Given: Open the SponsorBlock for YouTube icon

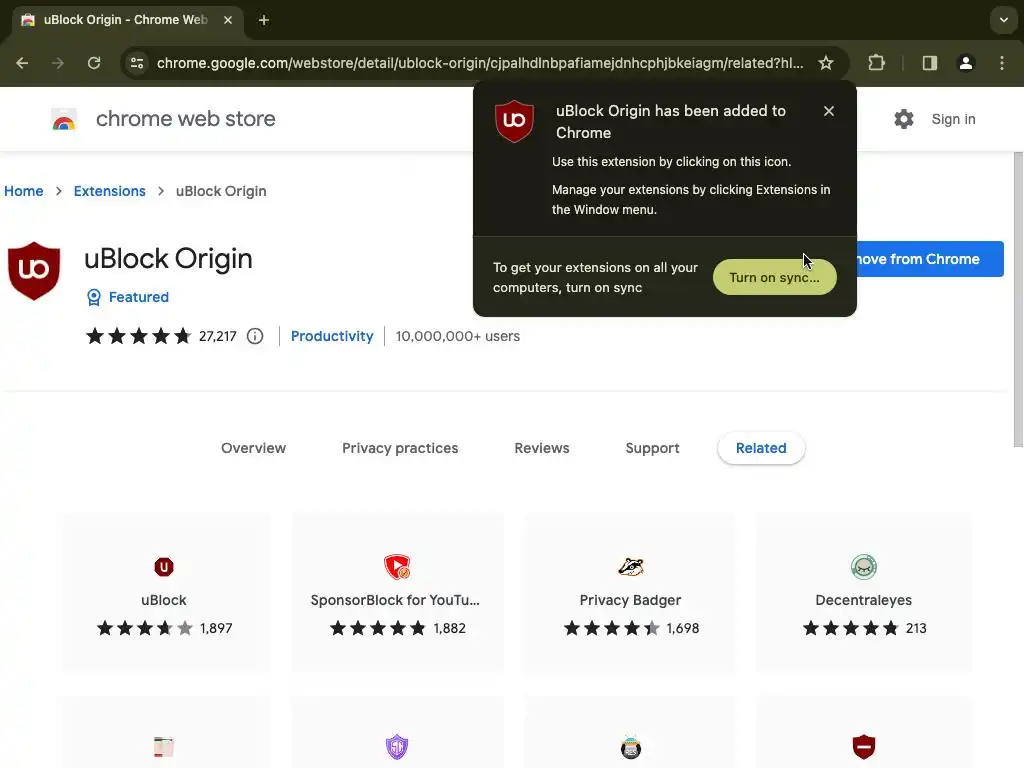Looking at the screenshot, I should pyautogui.click(x=397, y=567).
